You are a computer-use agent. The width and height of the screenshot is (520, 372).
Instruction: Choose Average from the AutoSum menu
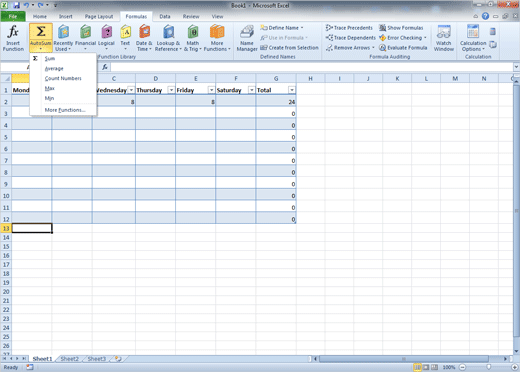tap(54, 68)
